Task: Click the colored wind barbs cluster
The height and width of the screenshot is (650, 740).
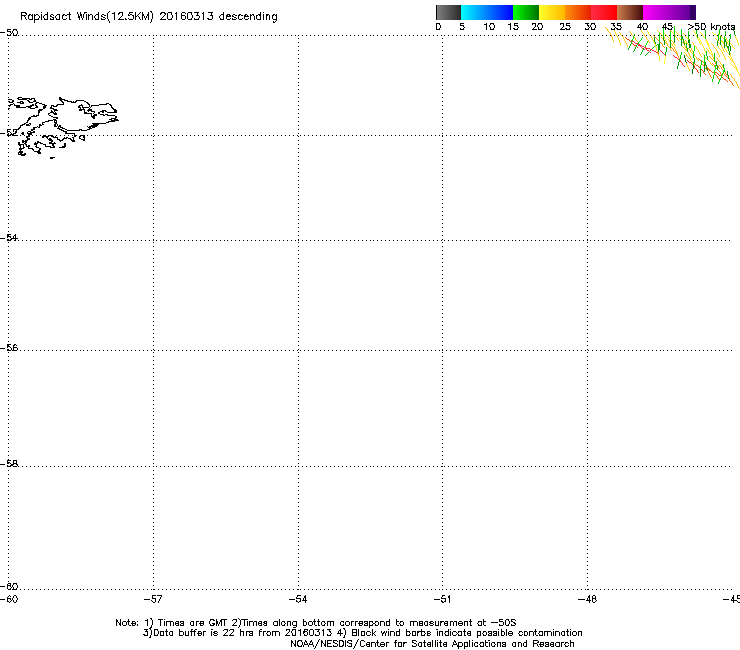Action: 673,57
